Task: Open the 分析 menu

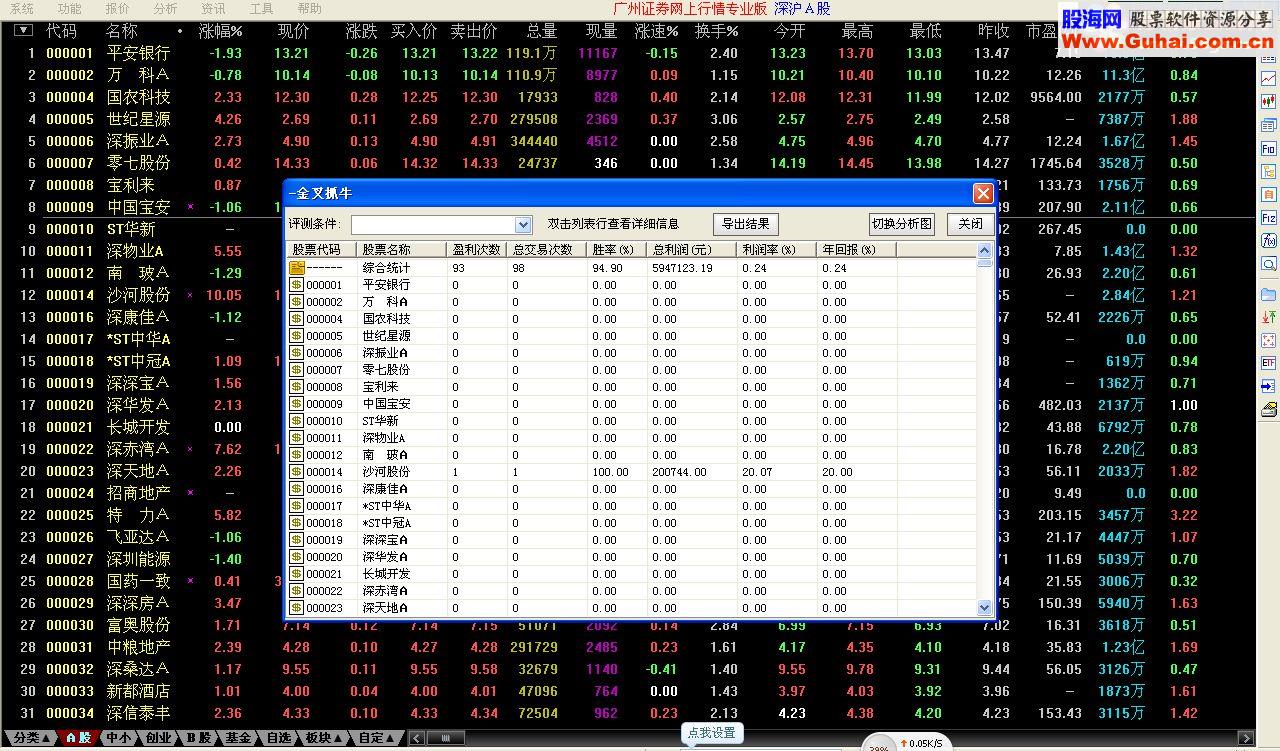Action: pos(165,8)
